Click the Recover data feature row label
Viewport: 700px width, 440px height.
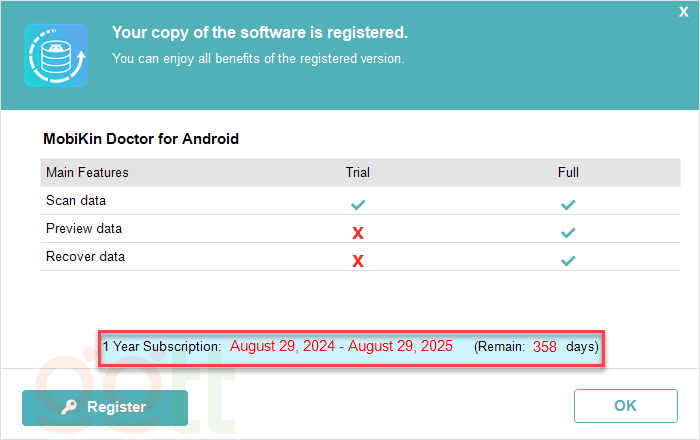coord(86,256)
